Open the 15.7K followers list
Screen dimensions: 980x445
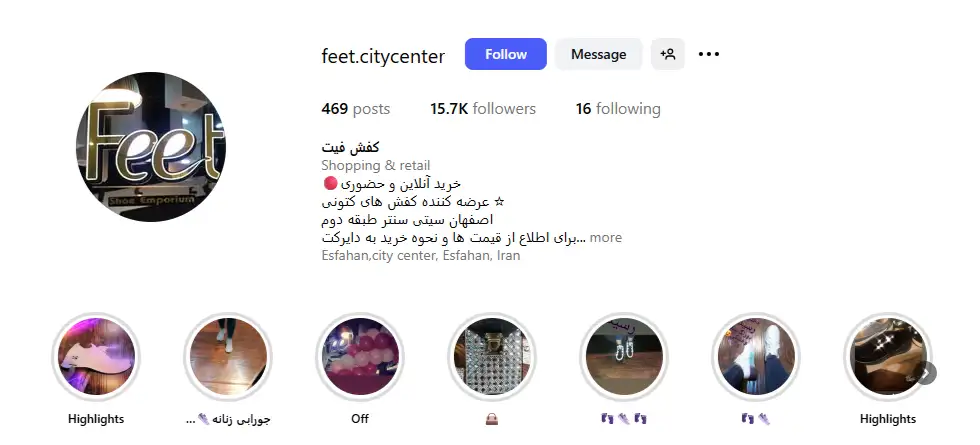click(482, 109)
